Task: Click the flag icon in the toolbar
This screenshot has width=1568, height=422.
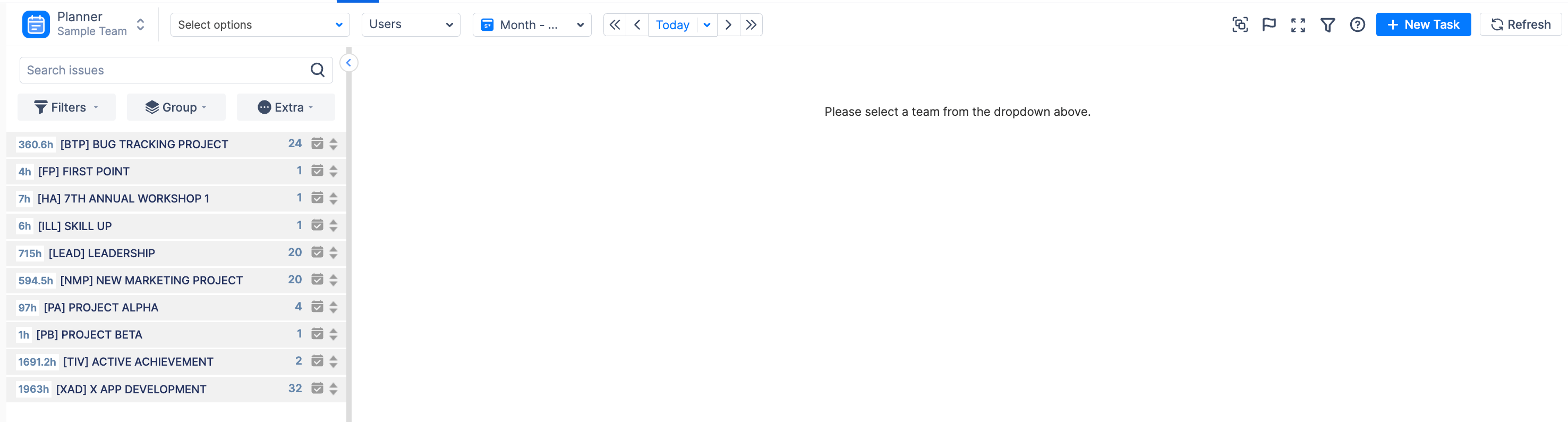Action: pyautogui.click(x=1268, y=25)
